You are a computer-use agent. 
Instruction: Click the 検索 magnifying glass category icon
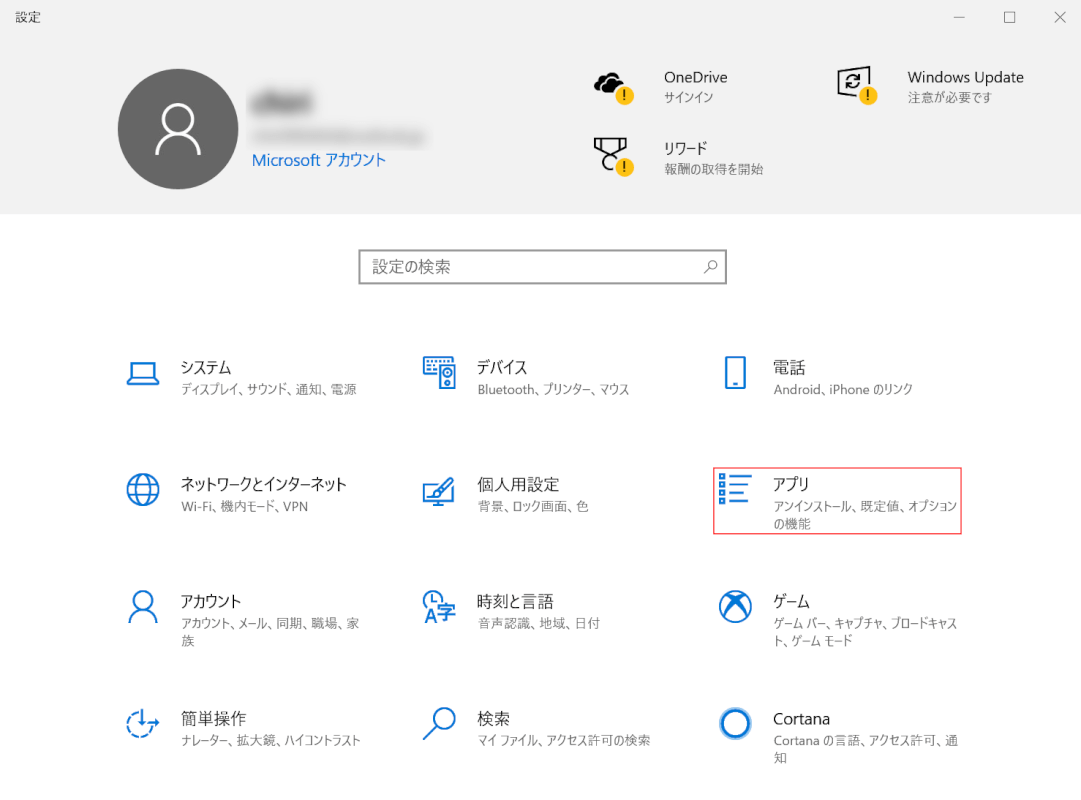(439, 723)
